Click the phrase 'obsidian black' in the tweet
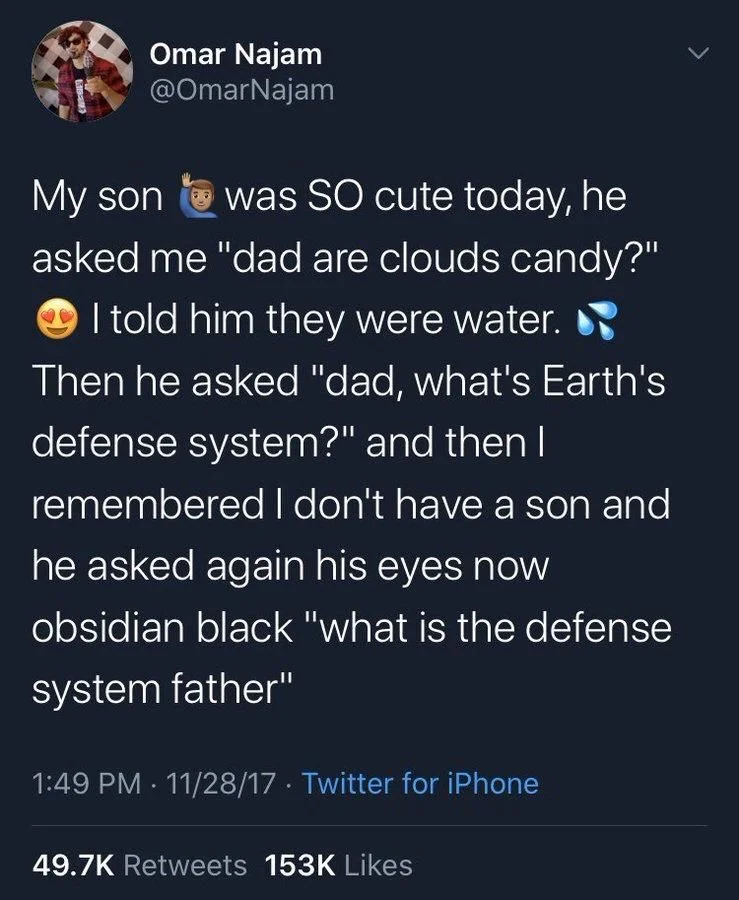The width and height of the screenshot is (739, 900). pos(161,628)
